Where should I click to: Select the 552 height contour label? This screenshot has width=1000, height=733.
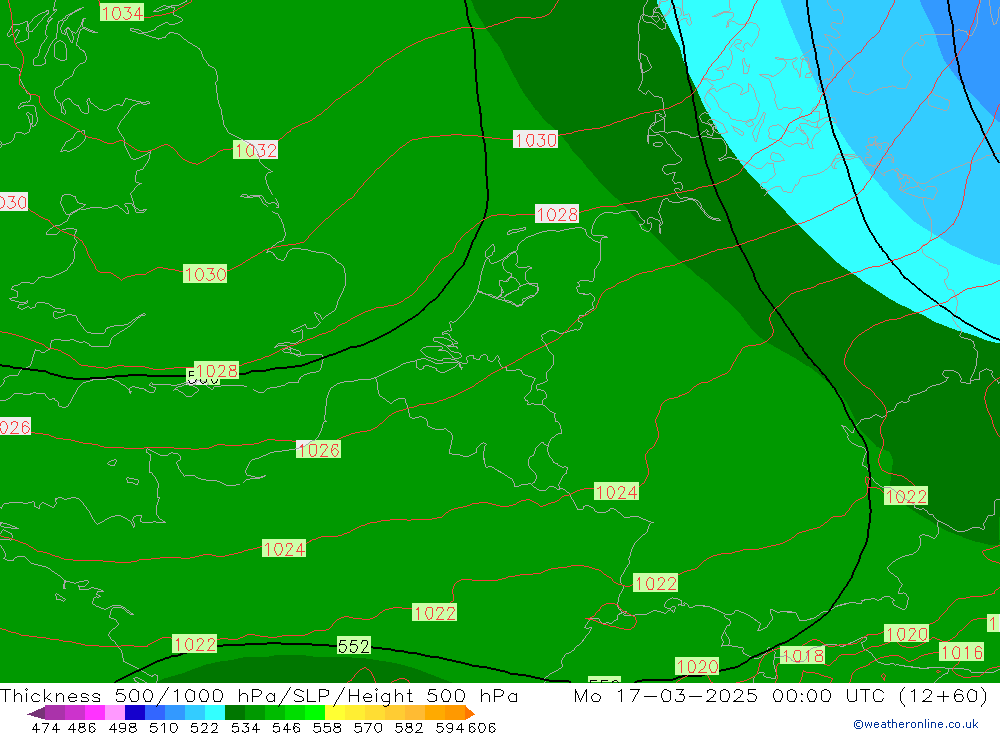[353, 646]
